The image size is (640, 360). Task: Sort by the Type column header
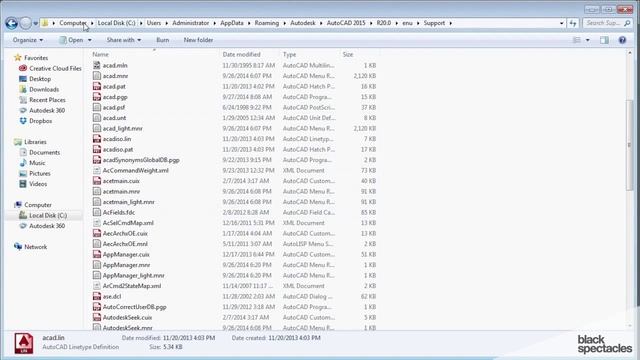pyautogui.click(x=289, y=54)
